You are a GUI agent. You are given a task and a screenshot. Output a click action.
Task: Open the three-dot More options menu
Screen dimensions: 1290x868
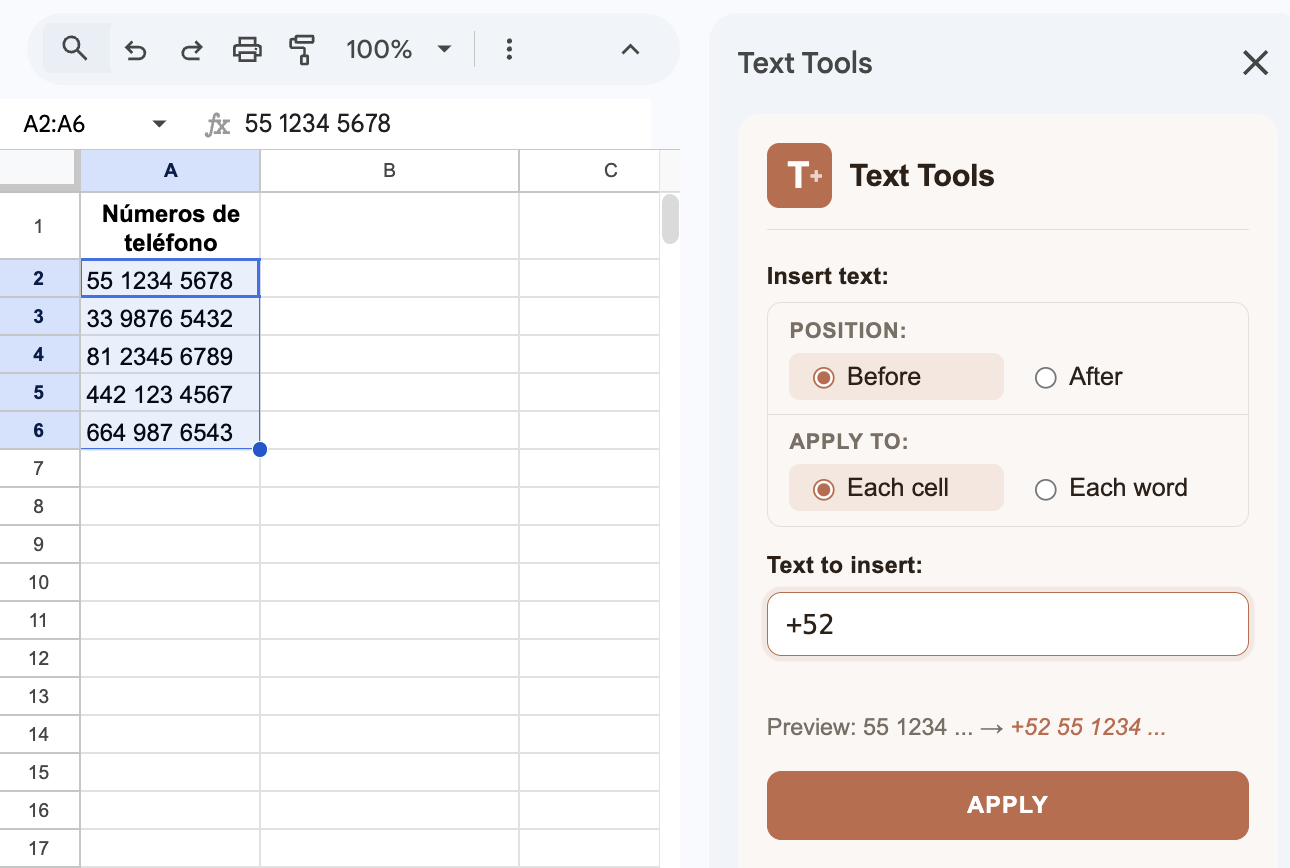coord(510,48)
